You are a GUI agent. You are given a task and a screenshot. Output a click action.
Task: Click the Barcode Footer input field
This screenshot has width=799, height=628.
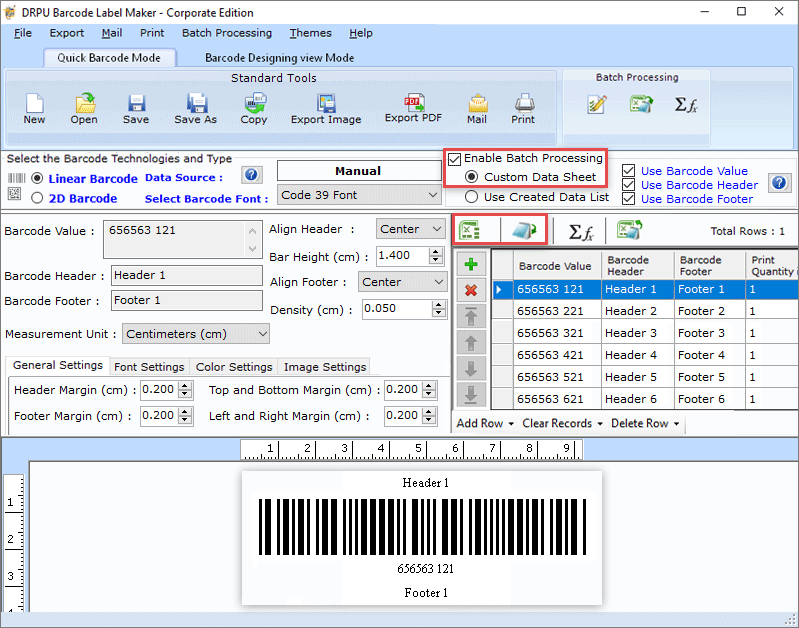pyautogui.click(x=187, y=300)
